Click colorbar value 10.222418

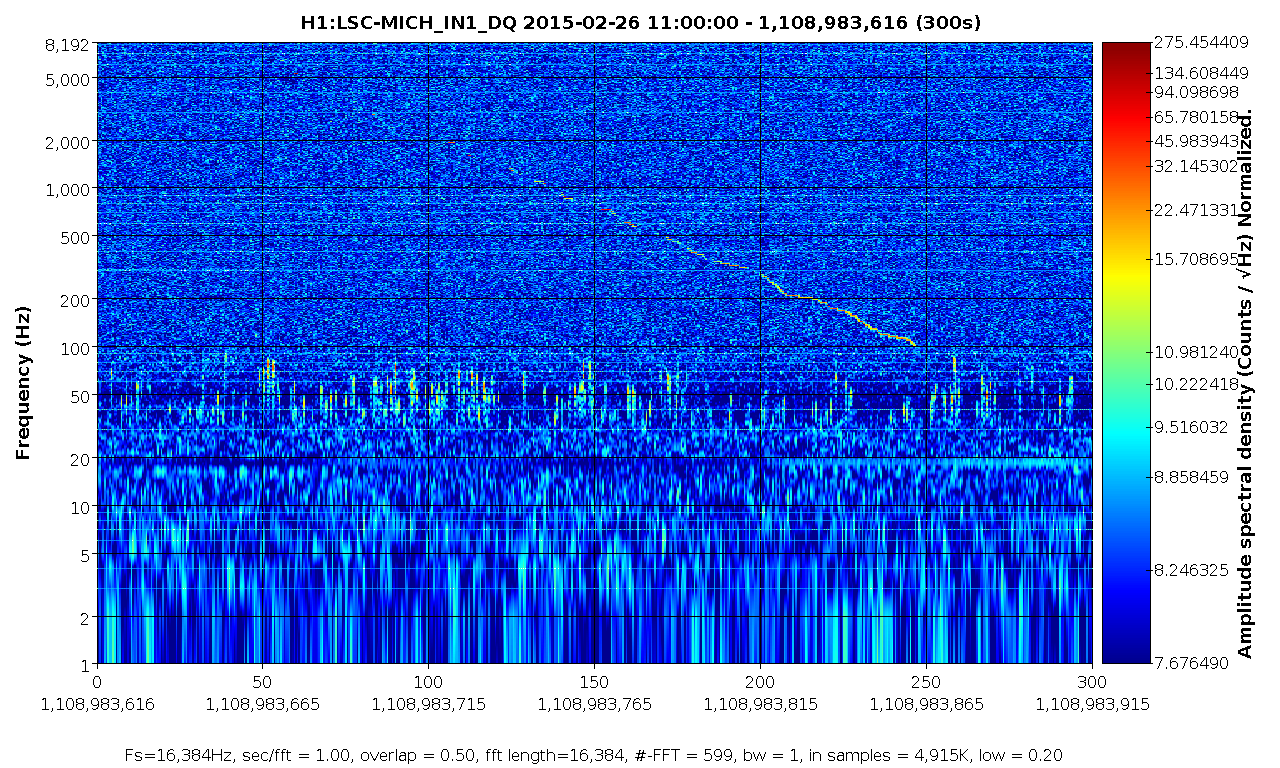click(x=1196, y=384)
